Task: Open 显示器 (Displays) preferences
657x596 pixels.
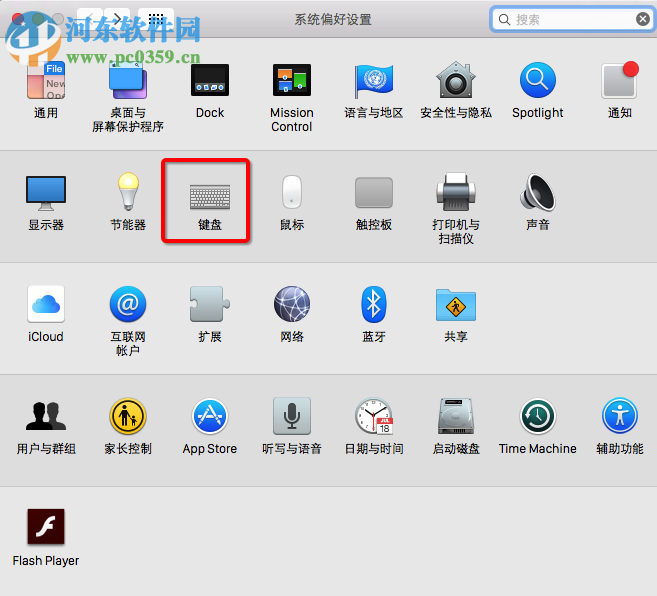Action: [x=46, y=192]
